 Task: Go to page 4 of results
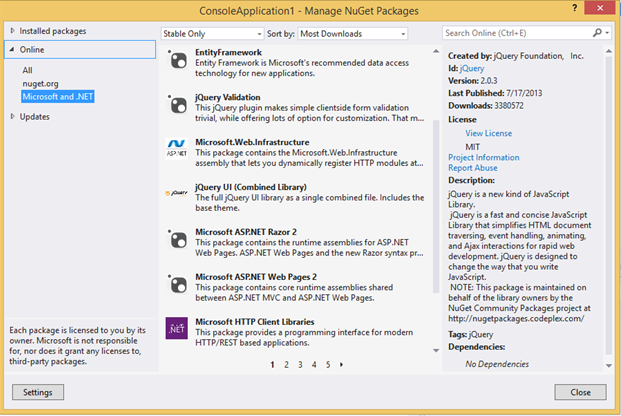[x=314, y=364]
